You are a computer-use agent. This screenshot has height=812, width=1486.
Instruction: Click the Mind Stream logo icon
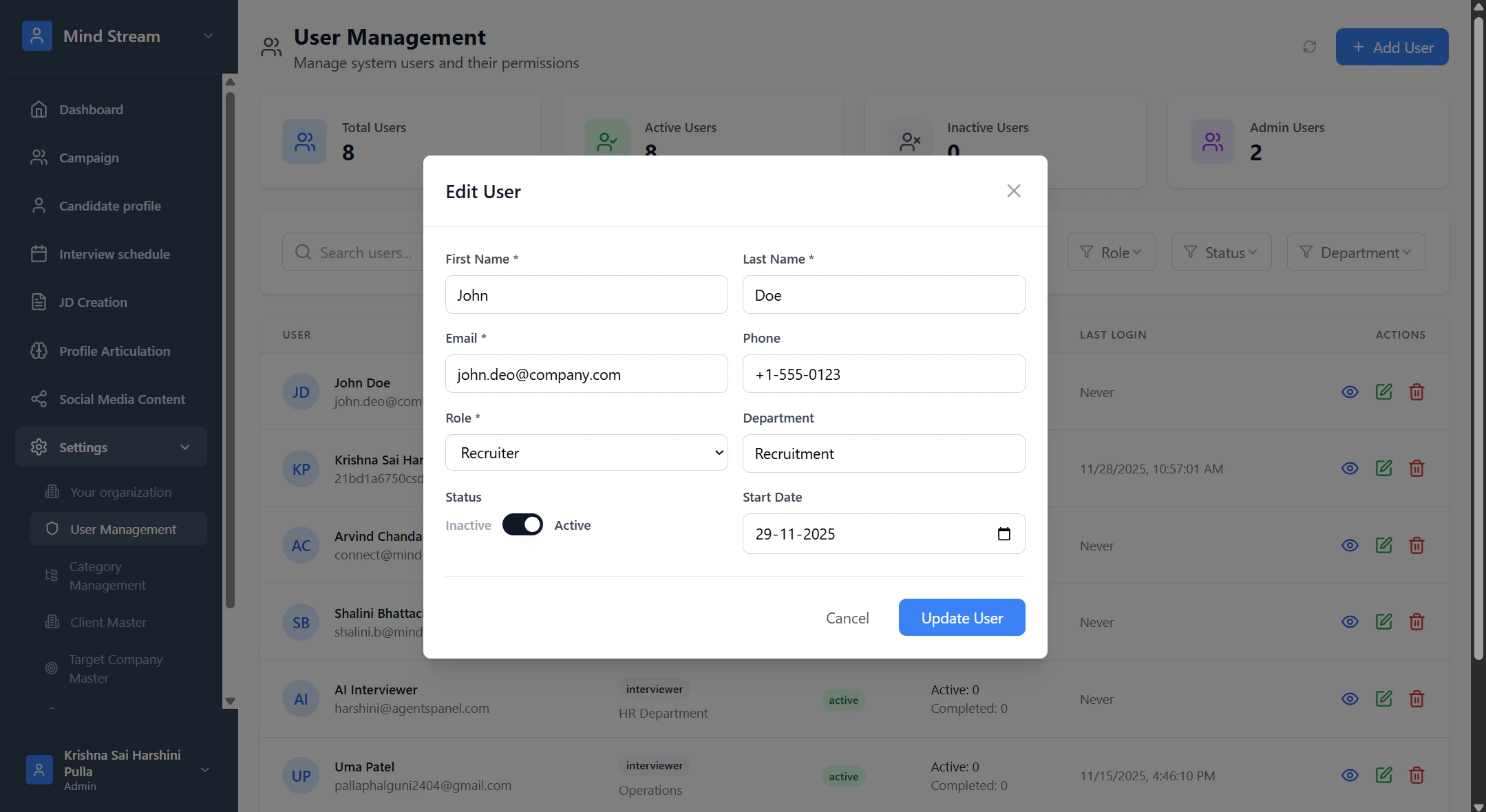(x=37, y=36)
